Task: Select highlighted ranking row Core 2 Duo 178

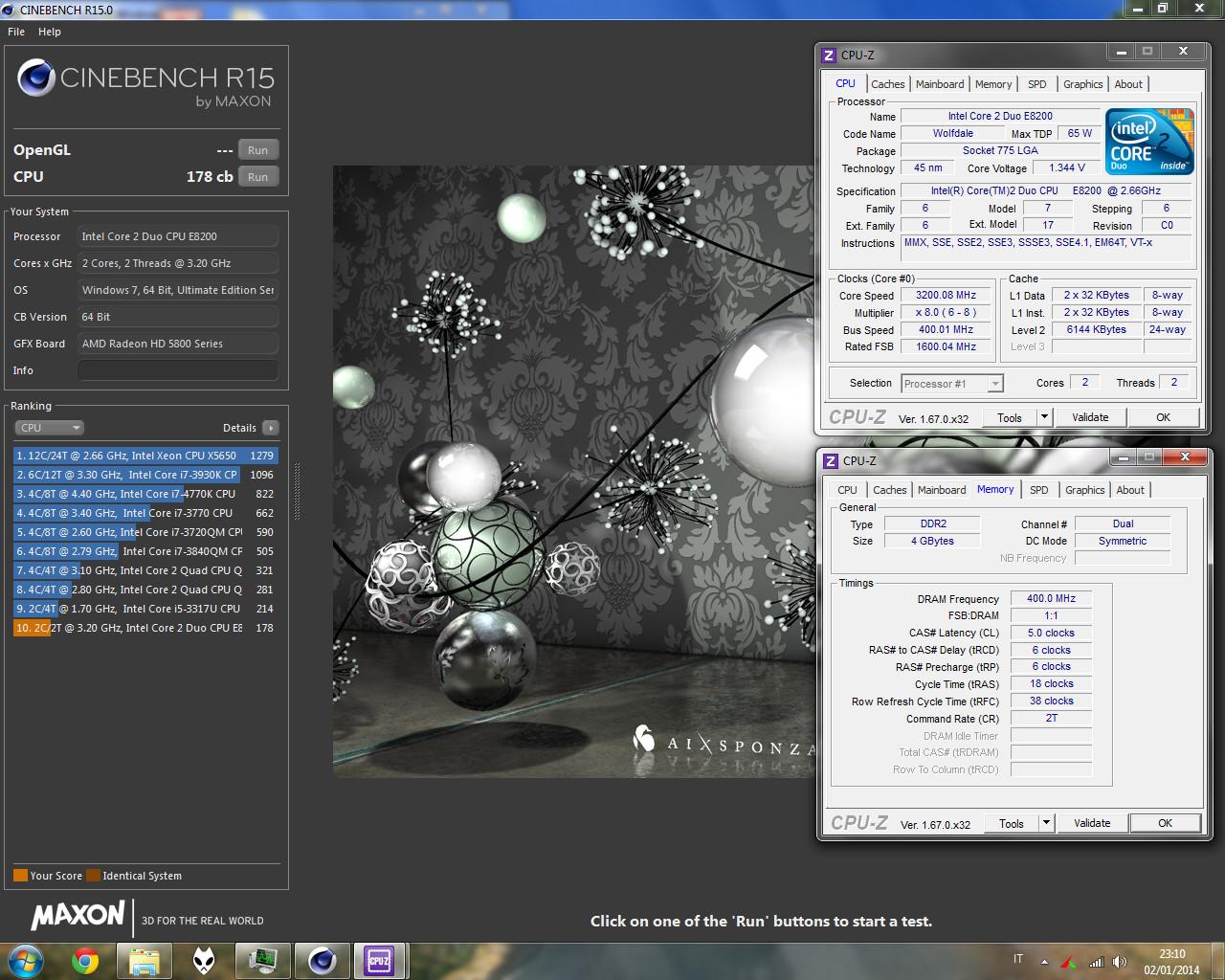Action: 145,628
